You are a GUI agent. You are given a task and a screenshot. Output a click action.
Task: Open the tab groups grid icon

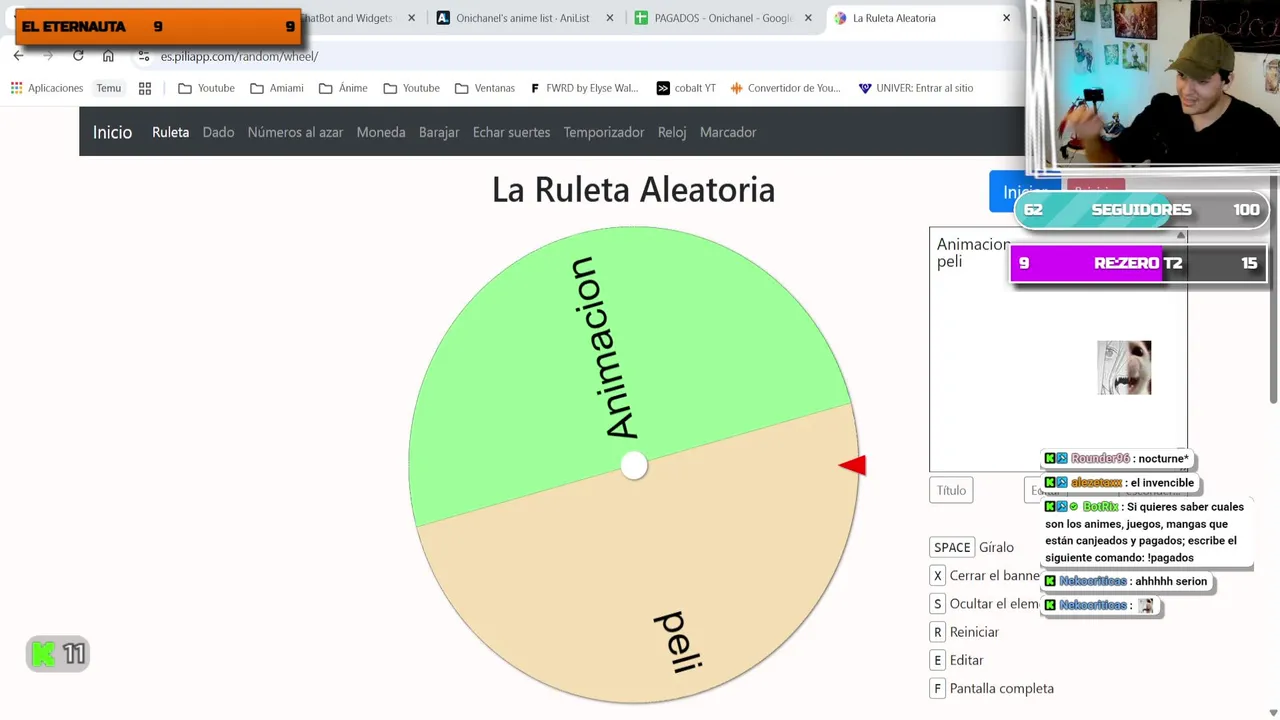(145, 88)
